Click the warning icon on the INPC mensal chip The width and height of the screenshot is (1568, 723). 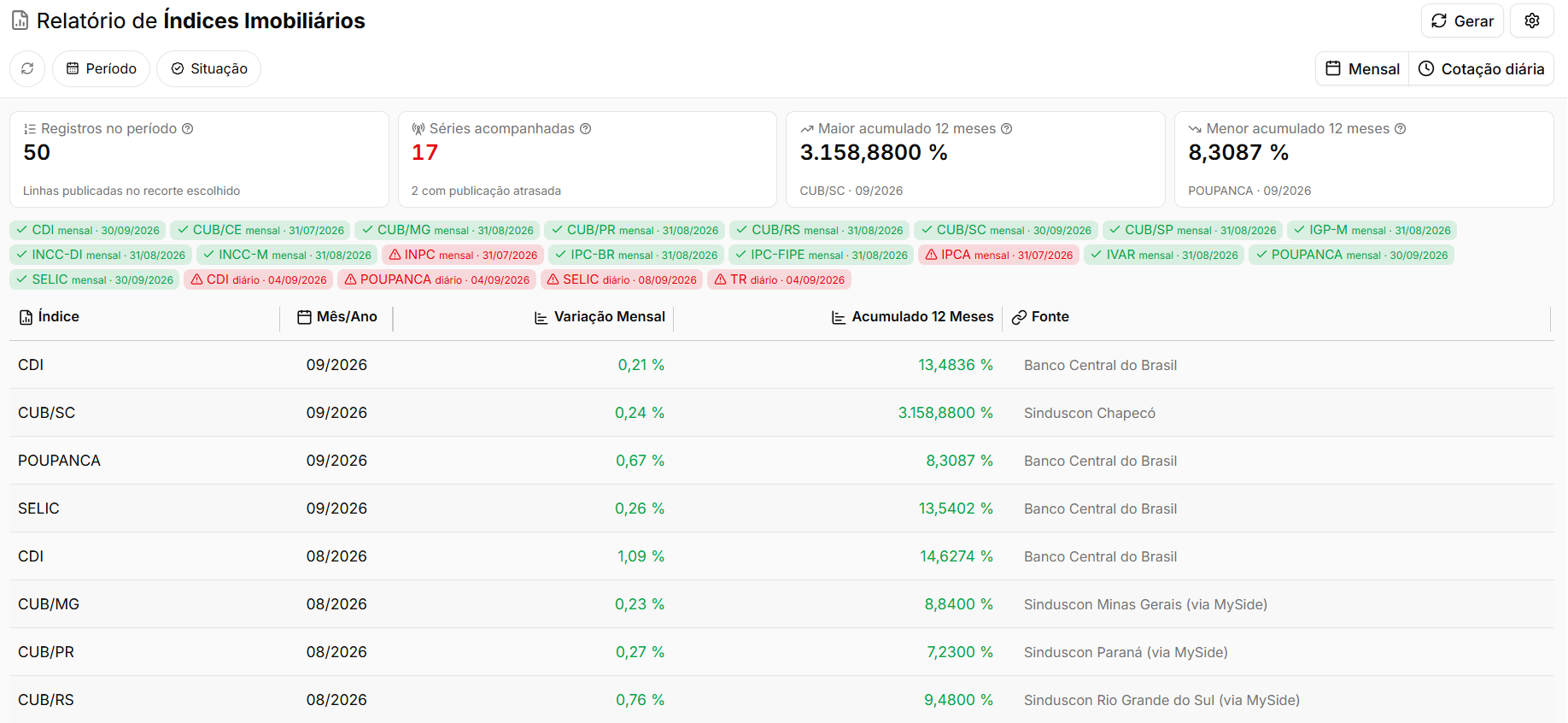pyautogui.click(x=395, y=255)
